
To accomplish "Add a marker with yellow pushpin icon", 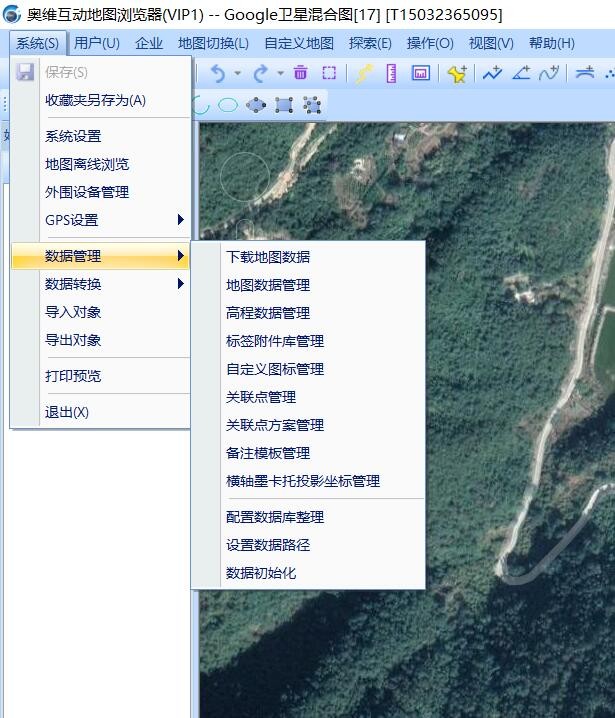I will (457, 73).
